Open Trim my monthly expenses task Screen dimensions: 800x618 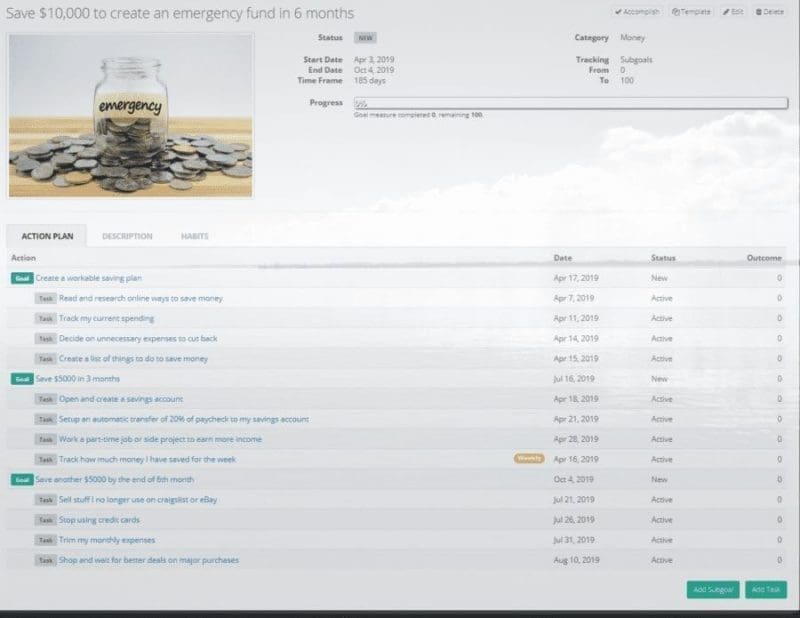pyautogui.click(x=107, y=540)
